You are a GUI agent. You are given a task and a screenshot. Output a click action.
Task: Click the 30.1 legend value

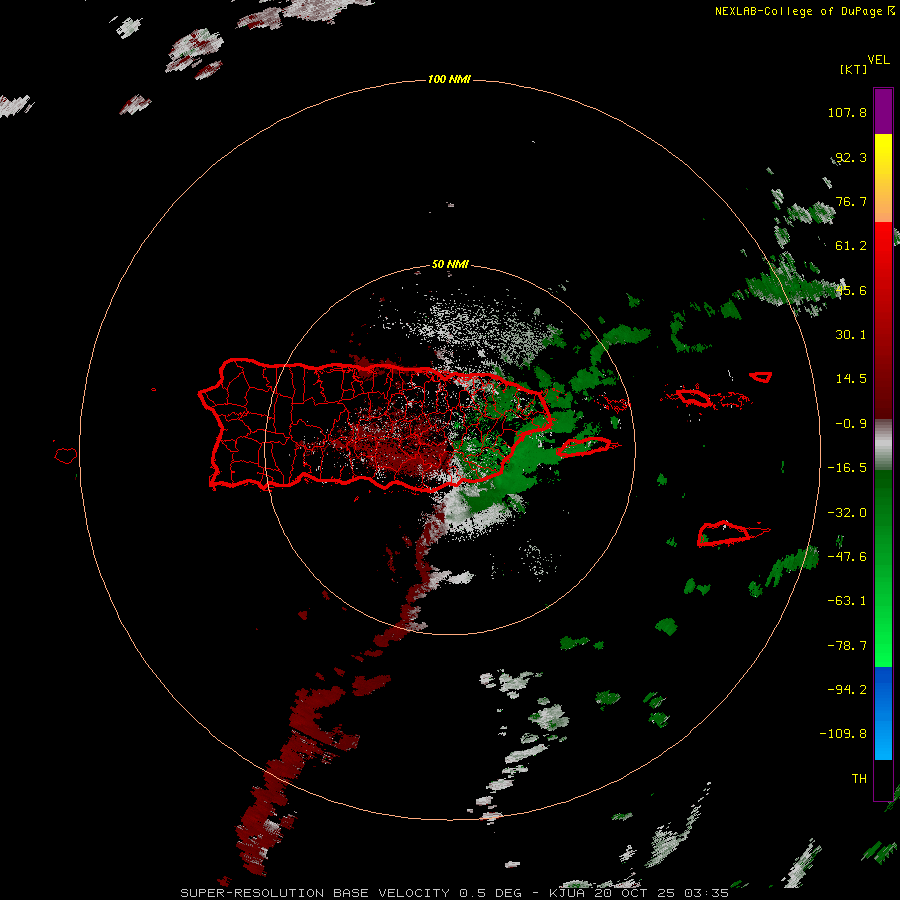tap(851, 335)
